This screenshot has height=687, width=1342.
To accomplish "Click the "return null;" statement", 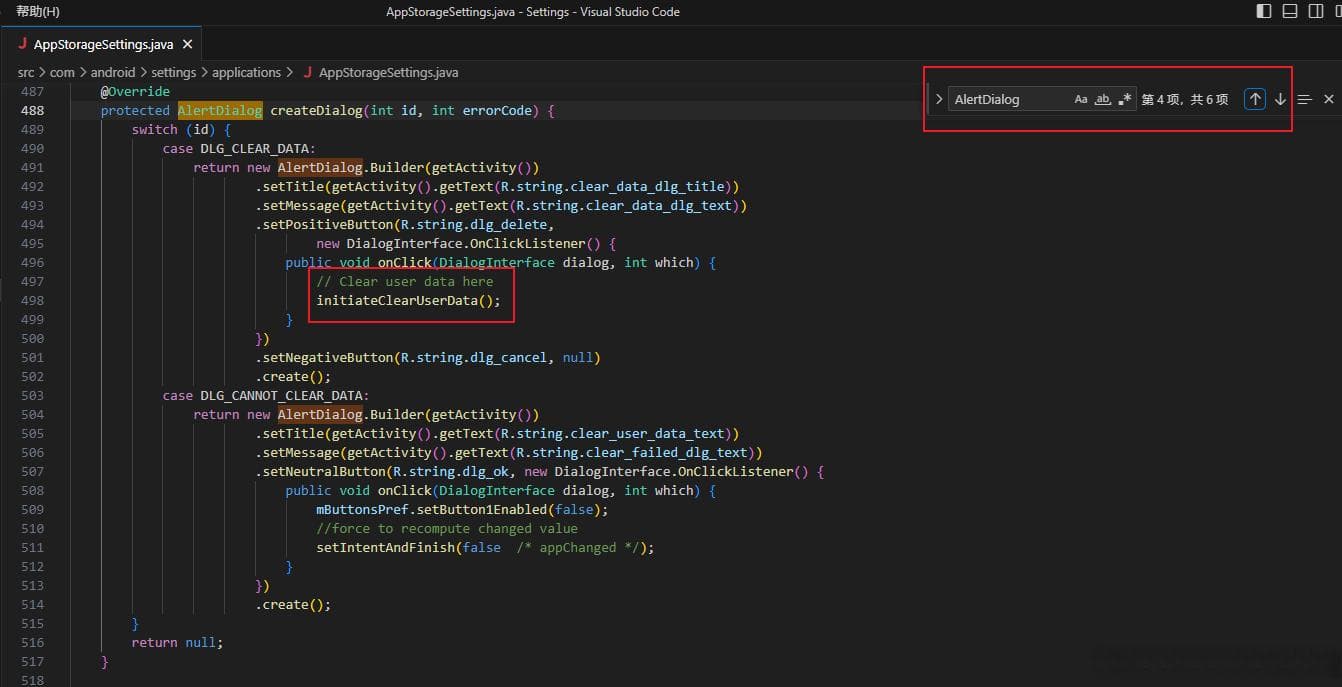I will point(178,642).
